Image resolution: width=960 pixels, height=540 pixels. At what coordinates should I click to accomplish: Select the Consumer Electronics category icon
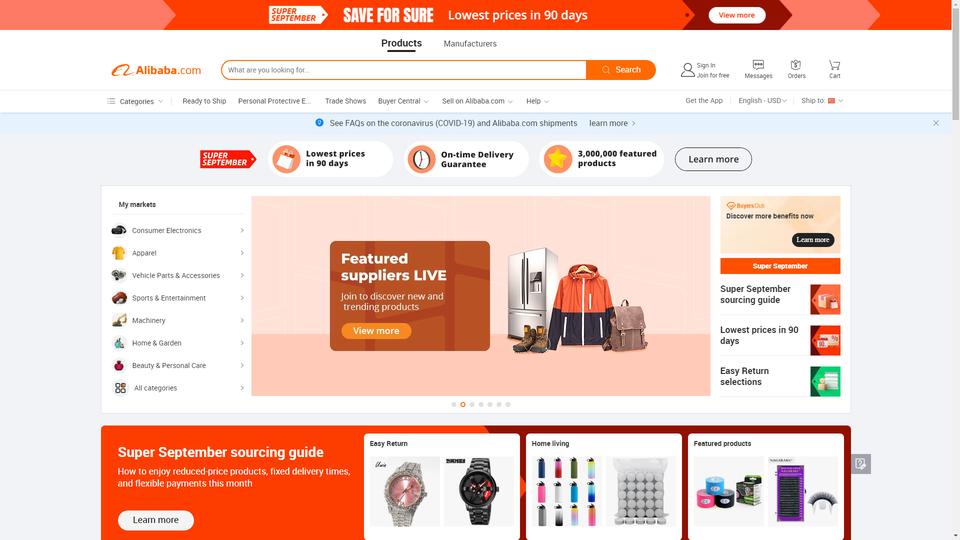(x=119, y=230)
